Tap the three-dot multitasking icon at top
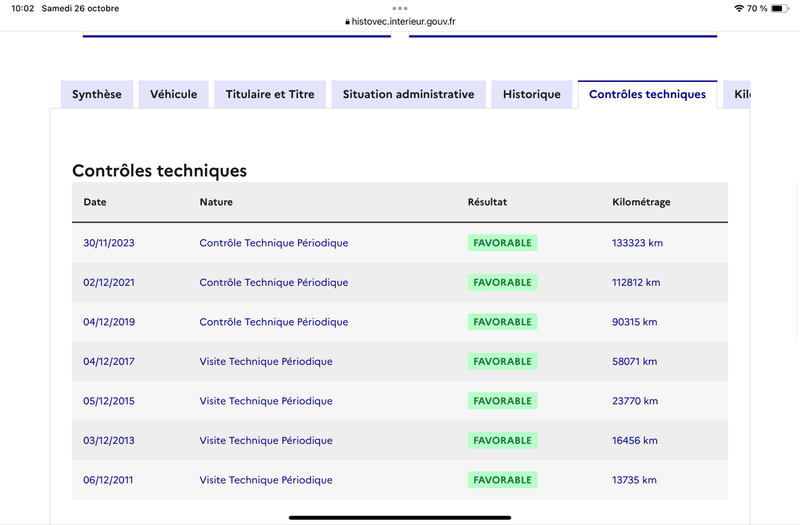 tap(400, 8)
